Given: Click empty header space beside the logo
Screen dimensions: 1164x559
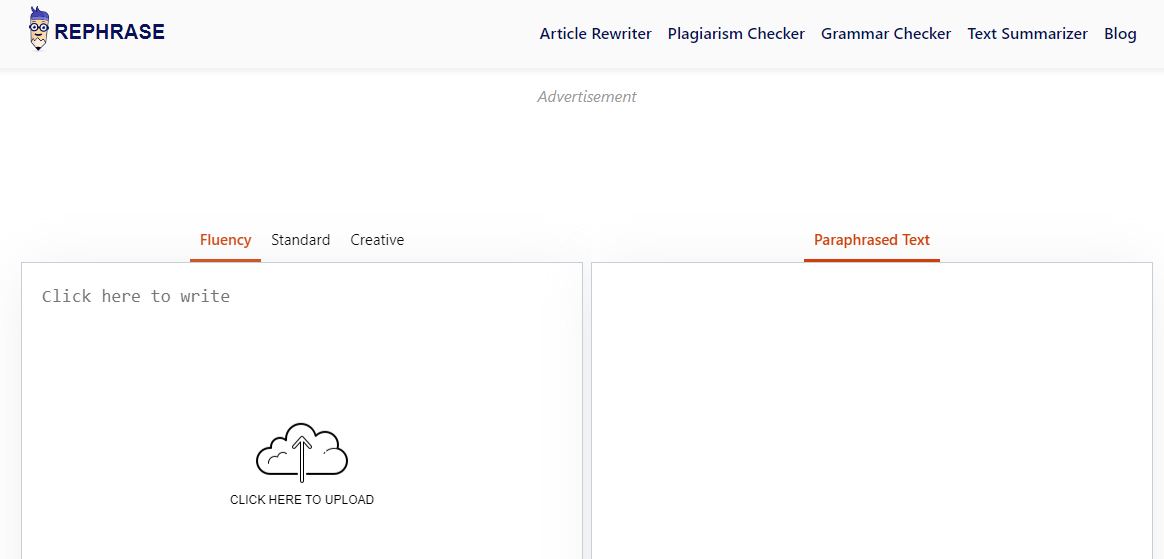Looking at the screenshot, I should [x=350, y=34].
